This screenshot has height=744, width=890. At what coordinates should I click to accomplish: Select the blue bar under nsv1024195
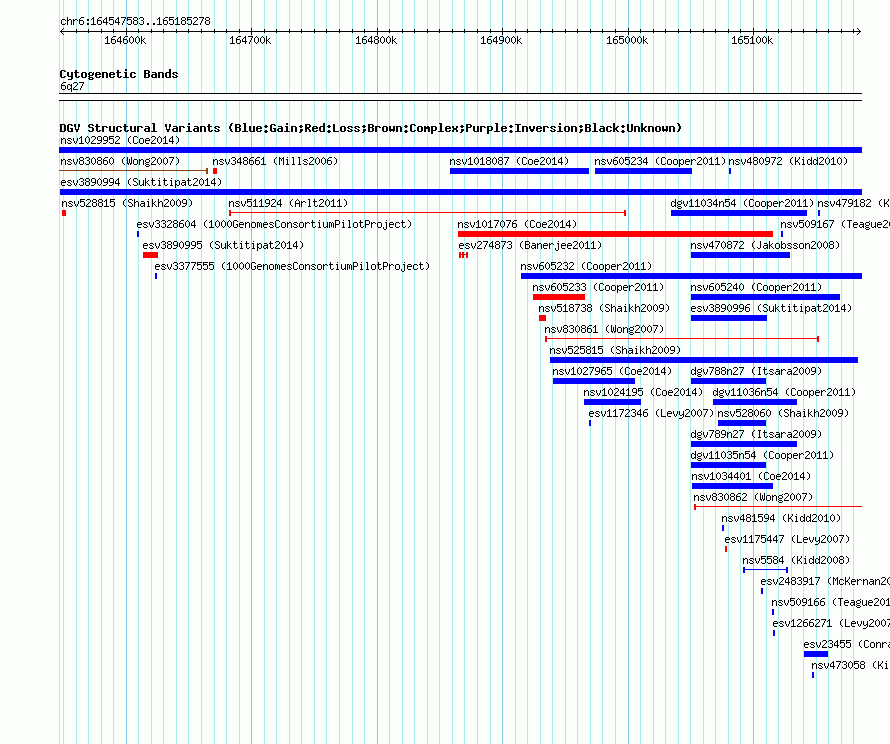click(612, 402)
